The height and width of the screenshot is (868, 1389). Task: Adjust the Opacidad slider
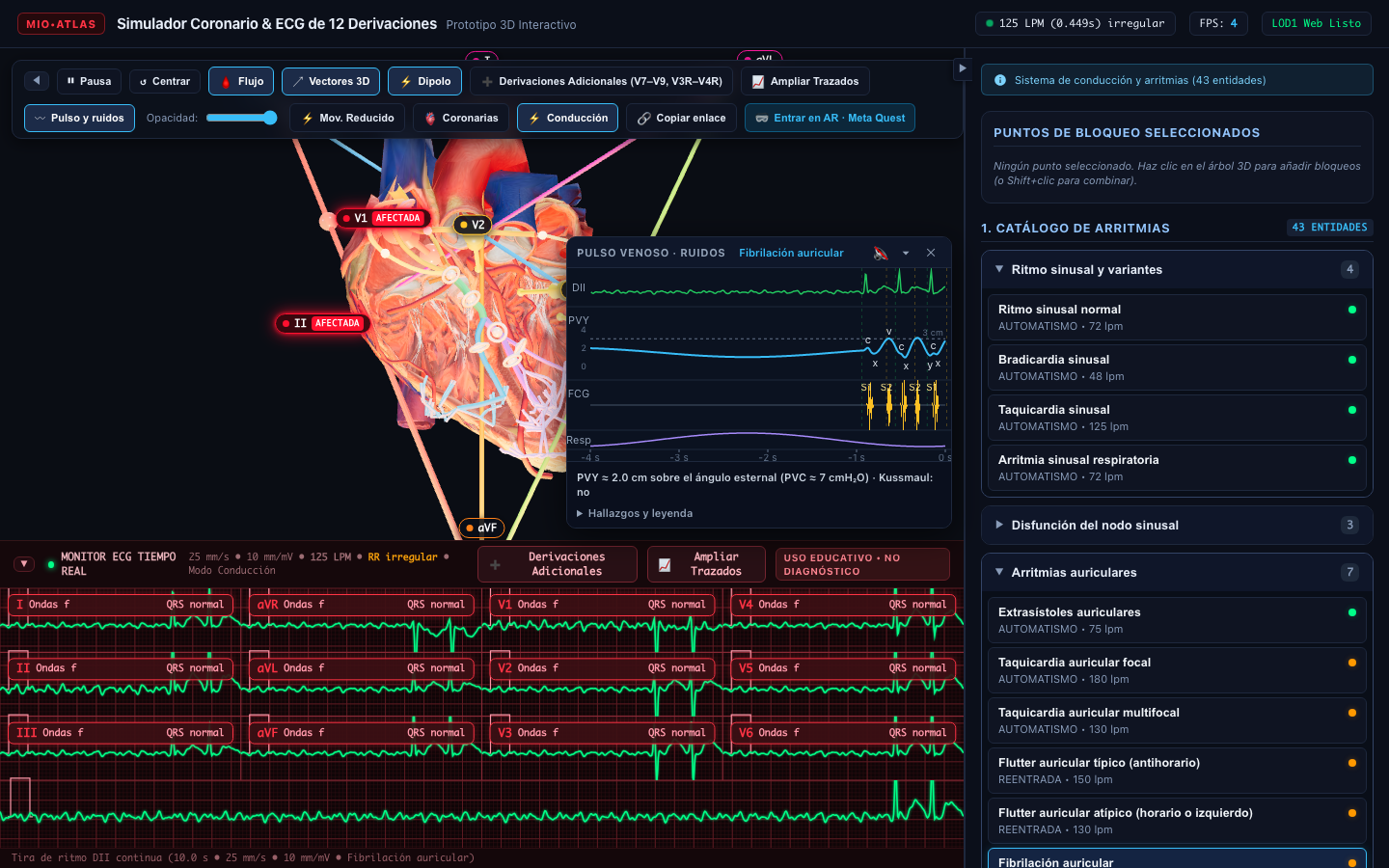click(x=241, y=118)
